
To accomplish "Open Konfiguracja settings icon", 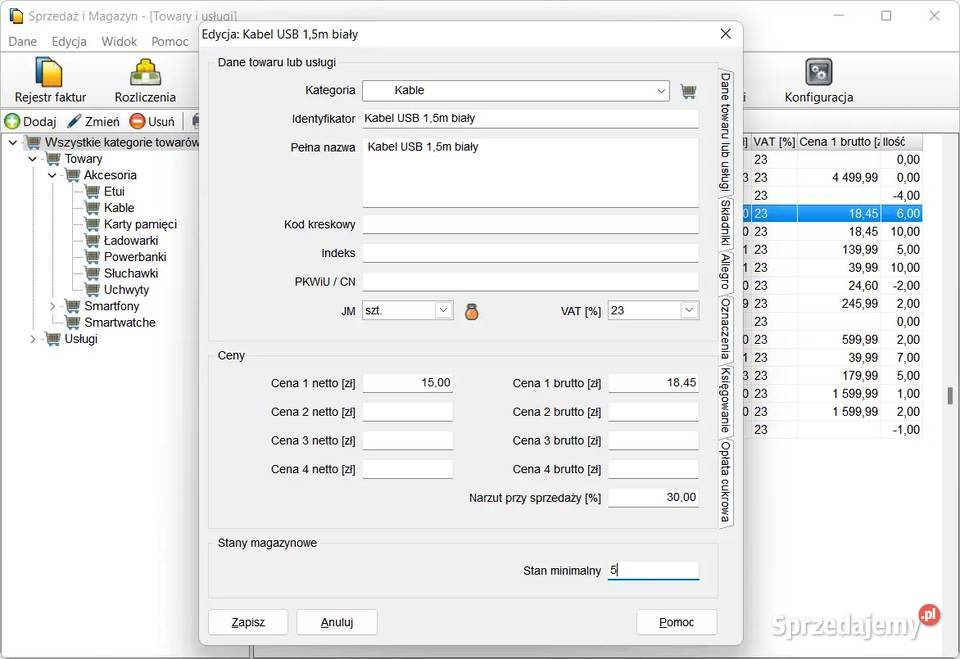I will 818,80.
